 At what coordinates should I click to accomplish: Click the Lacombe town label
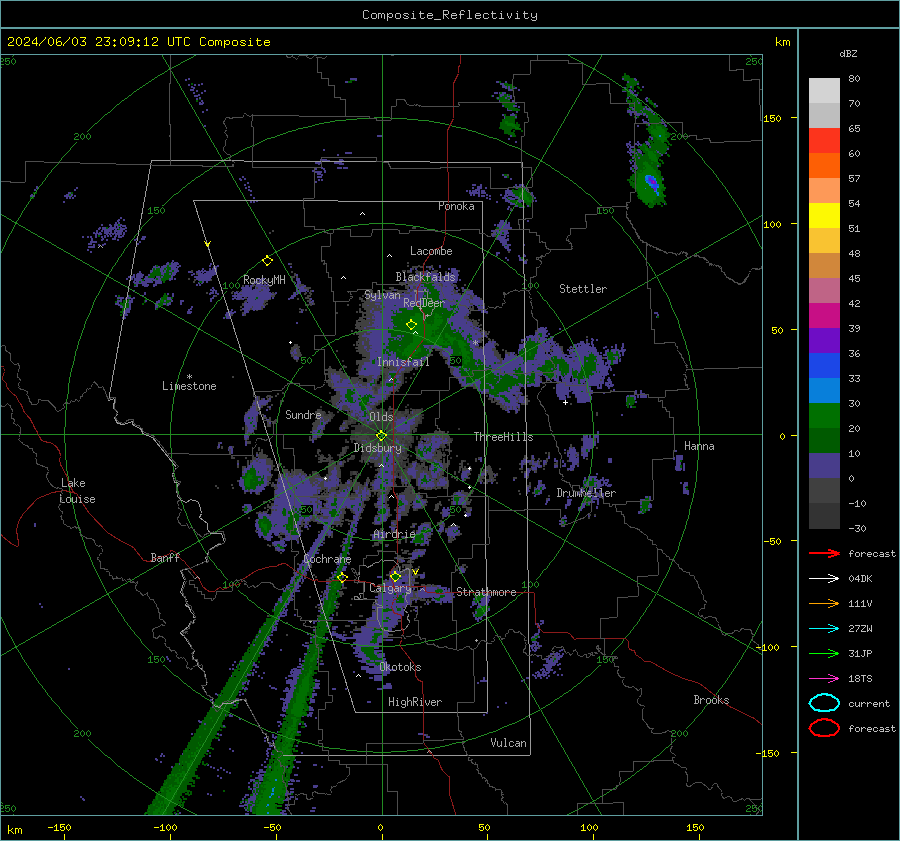(x=431, y=251)
